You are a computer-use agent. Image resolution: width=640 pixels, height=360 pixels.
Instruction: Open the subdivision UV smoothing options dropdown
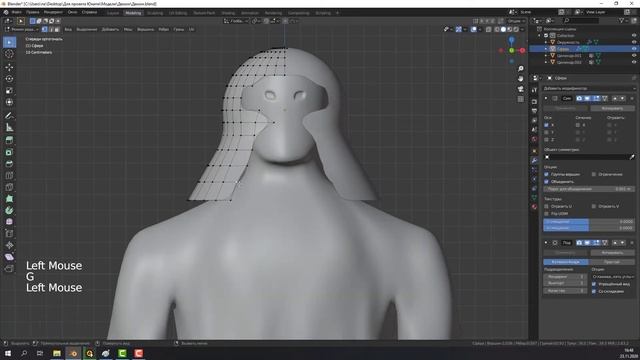(613, 277)
